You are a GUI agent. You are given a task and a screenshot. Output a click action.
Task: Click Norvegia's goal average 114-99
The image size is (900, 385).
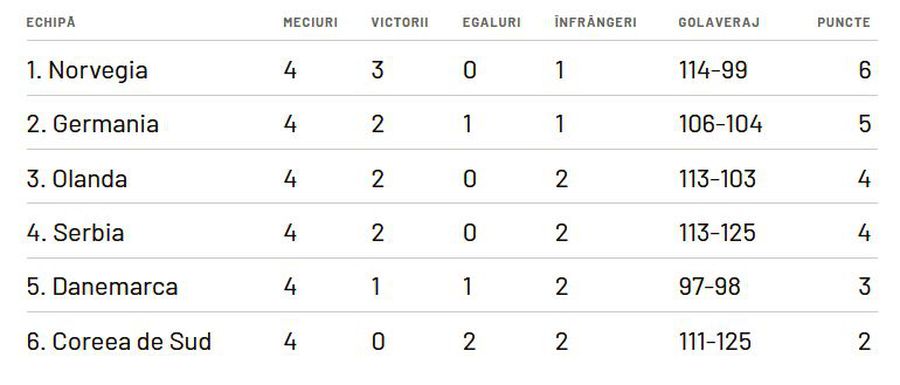coord(713,70)
